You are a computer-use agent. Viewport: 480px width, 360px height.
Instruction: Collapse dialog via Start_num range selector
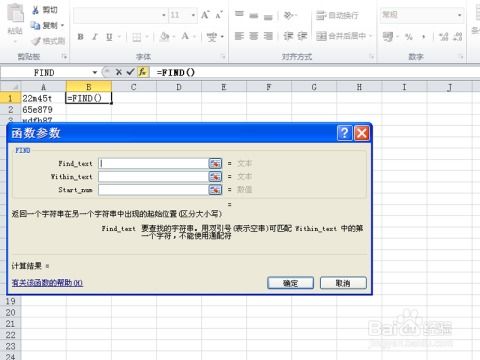(x=215, y=190)
